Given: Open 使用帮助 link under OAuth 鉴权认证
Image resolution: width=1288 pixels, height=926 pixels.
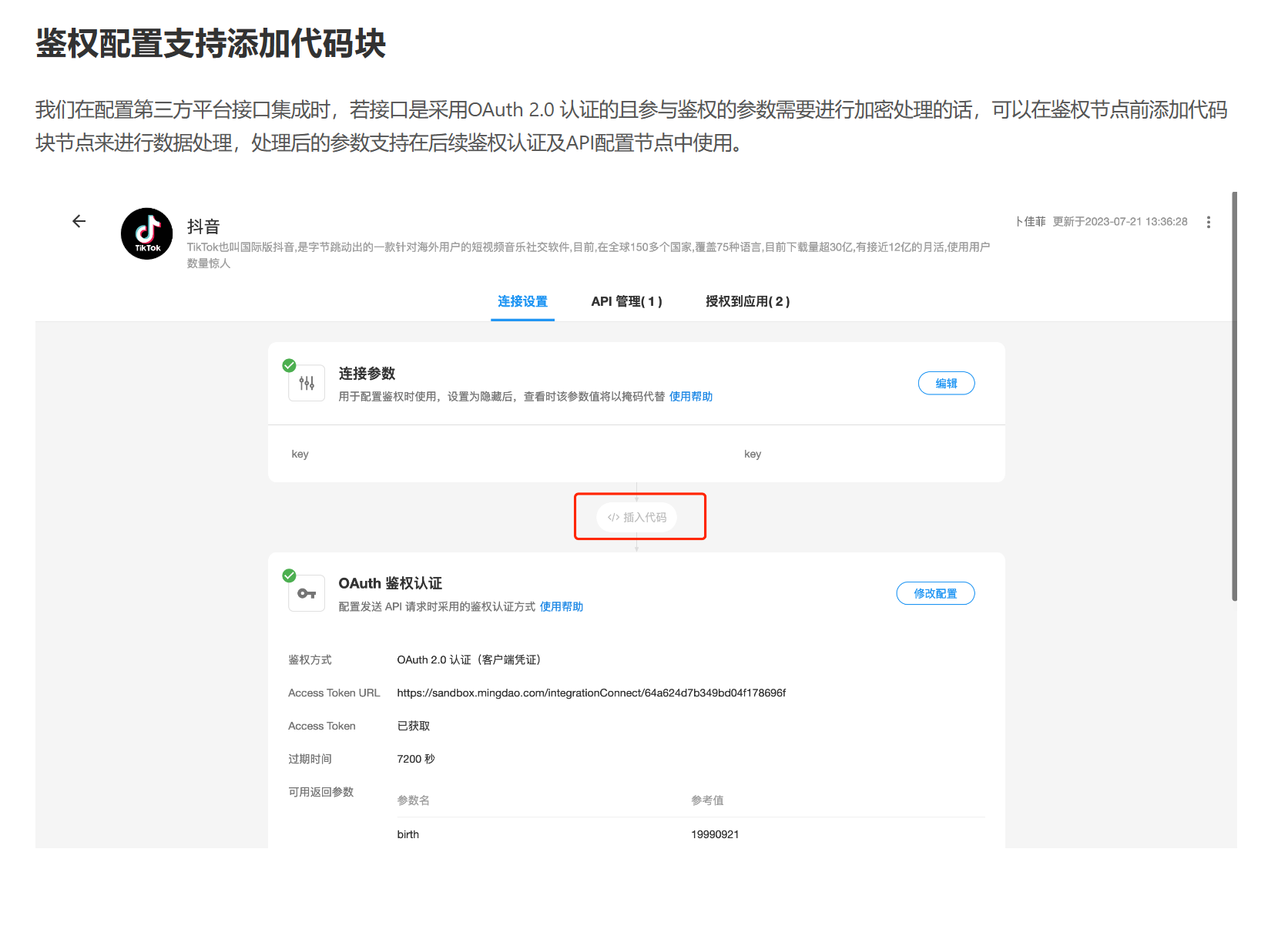Looking at the screenshot, I should click(561, 607).
